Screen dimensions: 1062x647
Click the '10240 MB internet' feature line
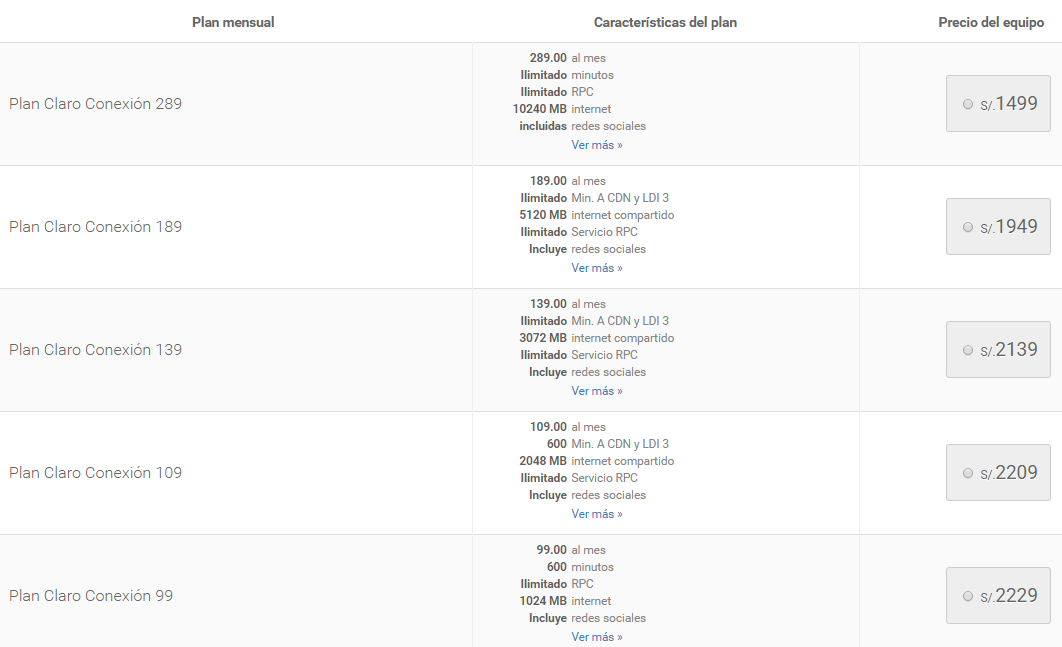point(561,109)
